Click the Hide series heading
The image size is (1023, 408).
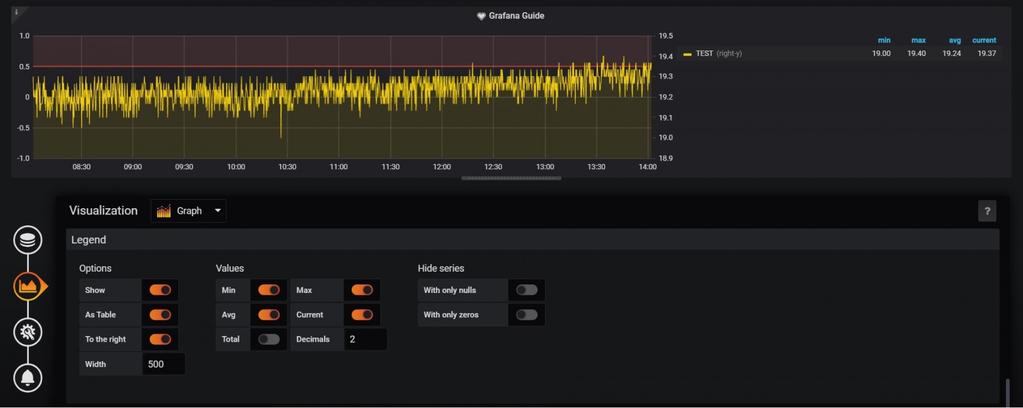441,268
